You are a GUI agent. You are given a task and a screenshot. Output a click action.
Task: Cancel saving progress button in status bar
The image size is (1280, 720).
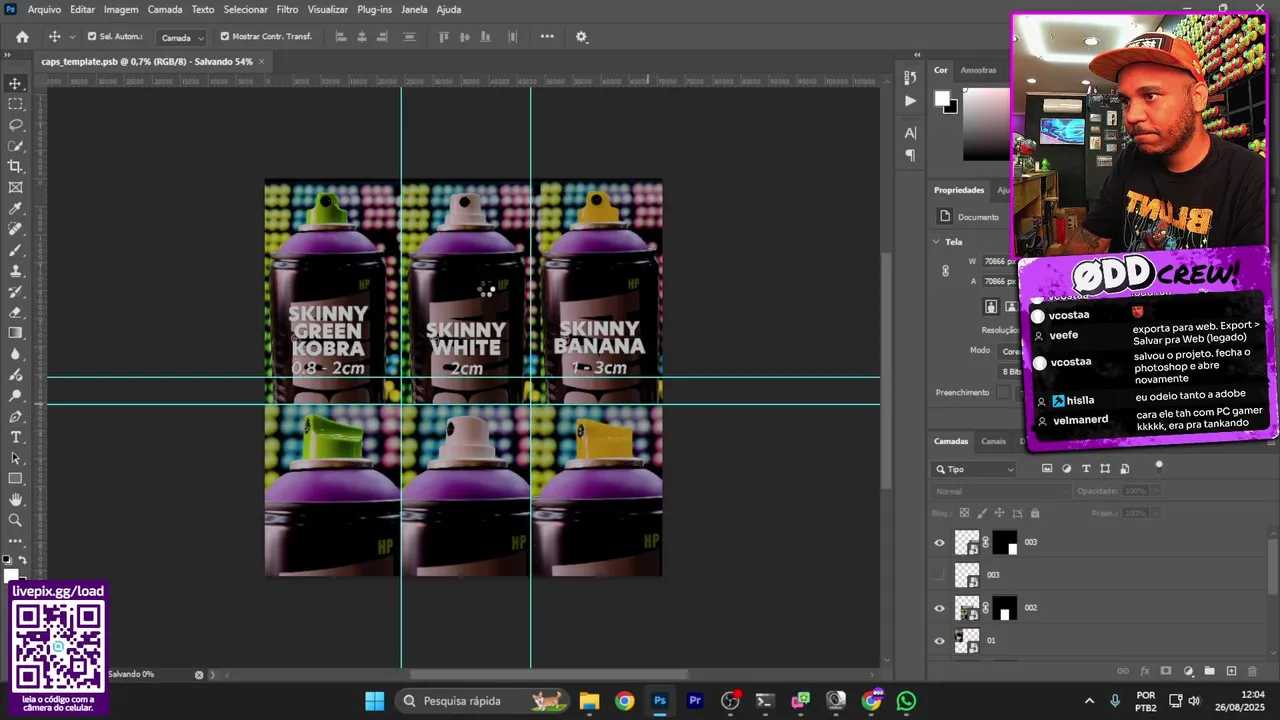(199, 675)
